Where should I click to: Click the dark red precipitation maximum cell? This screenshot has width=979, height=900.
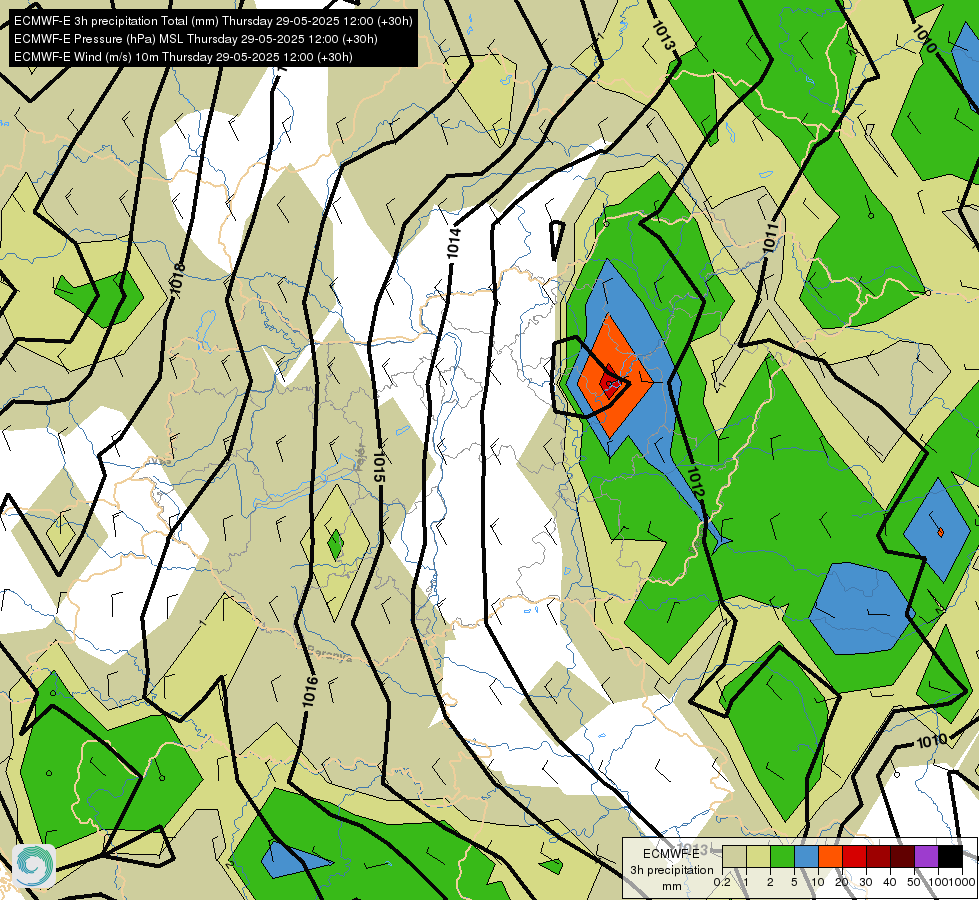coord(609,382)
